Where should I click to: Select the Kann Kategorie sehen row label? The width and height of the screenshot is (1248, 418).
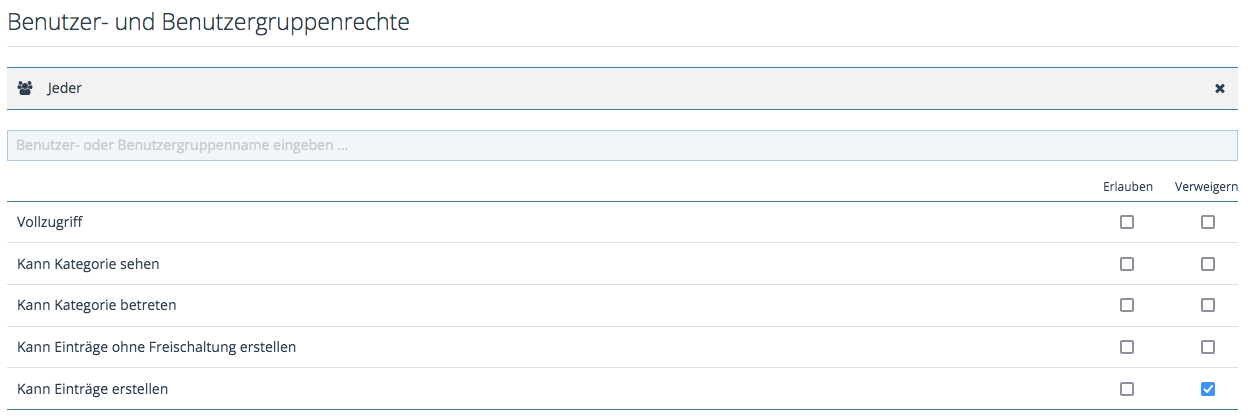pyautogui.click(x=88, y=264)
